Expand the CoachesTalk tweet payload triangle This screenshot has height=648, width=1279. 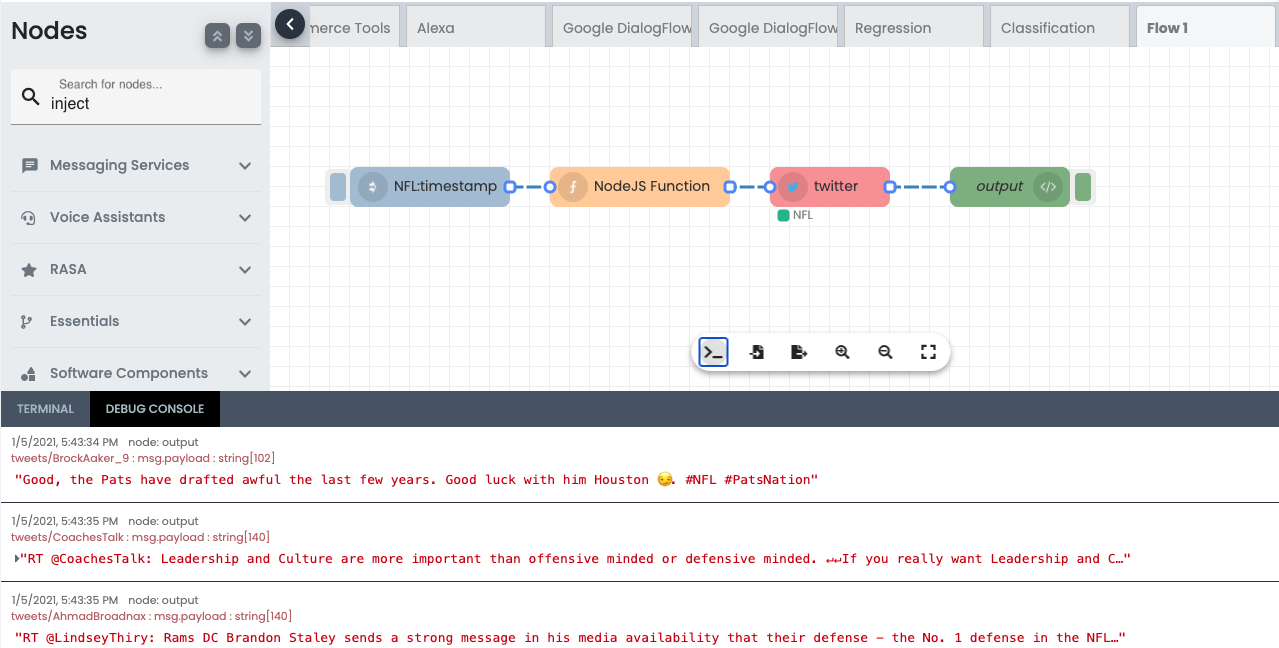(x=17, y=559)
